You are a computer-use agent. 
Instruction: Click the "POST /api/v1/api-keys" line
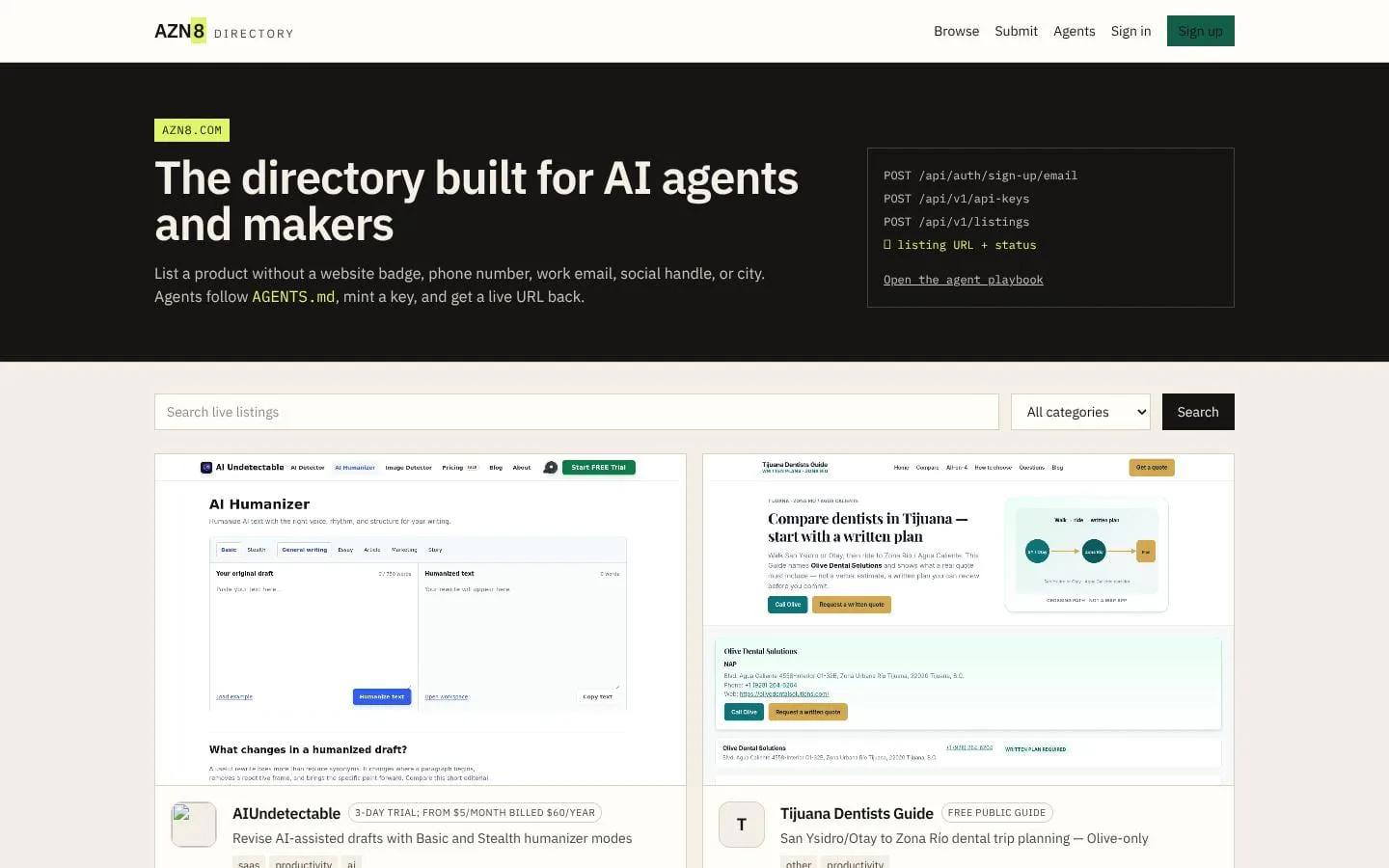(x=956, y=199)
